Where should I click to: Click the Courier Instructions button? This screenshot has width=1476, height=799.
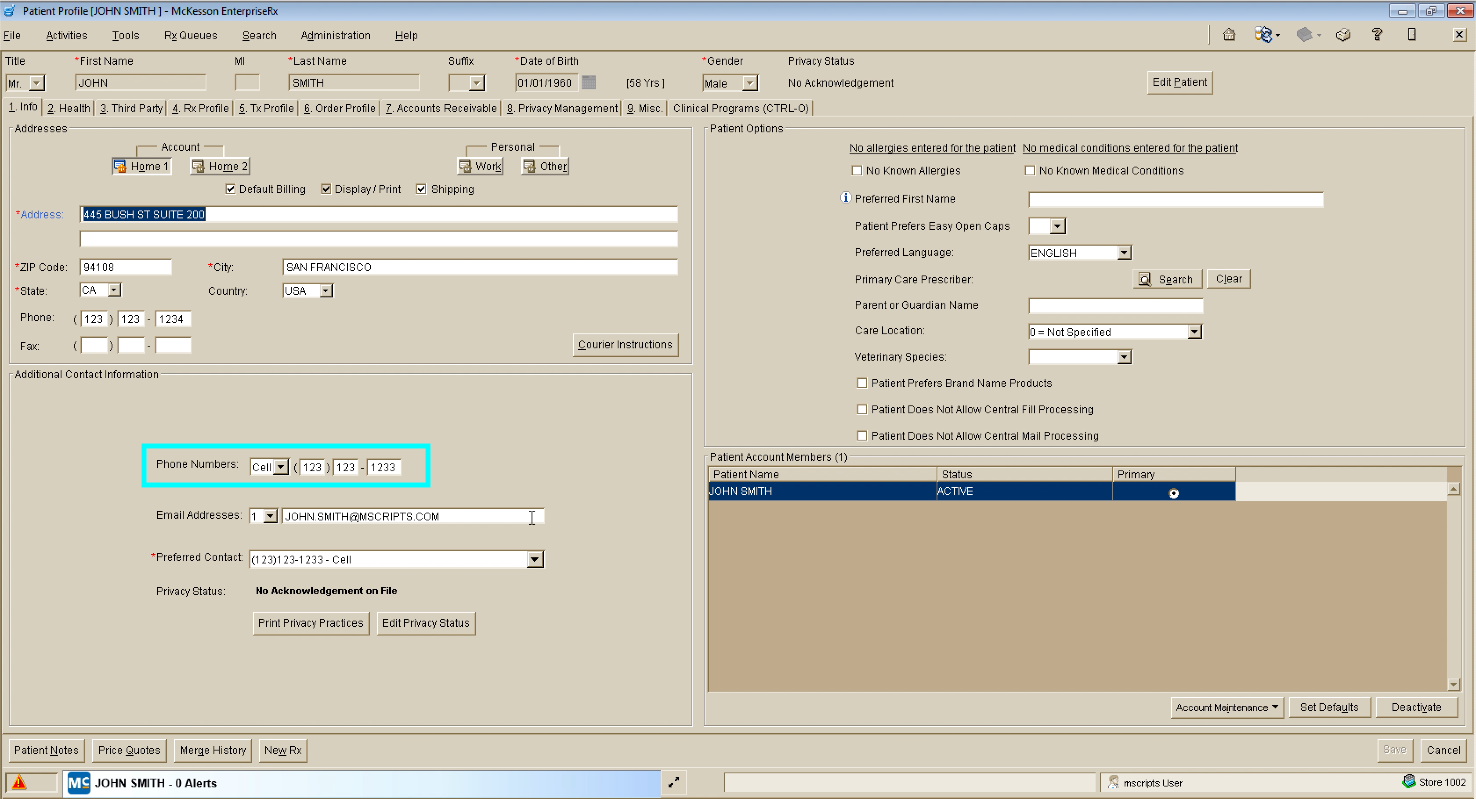[x=625, y=344]
